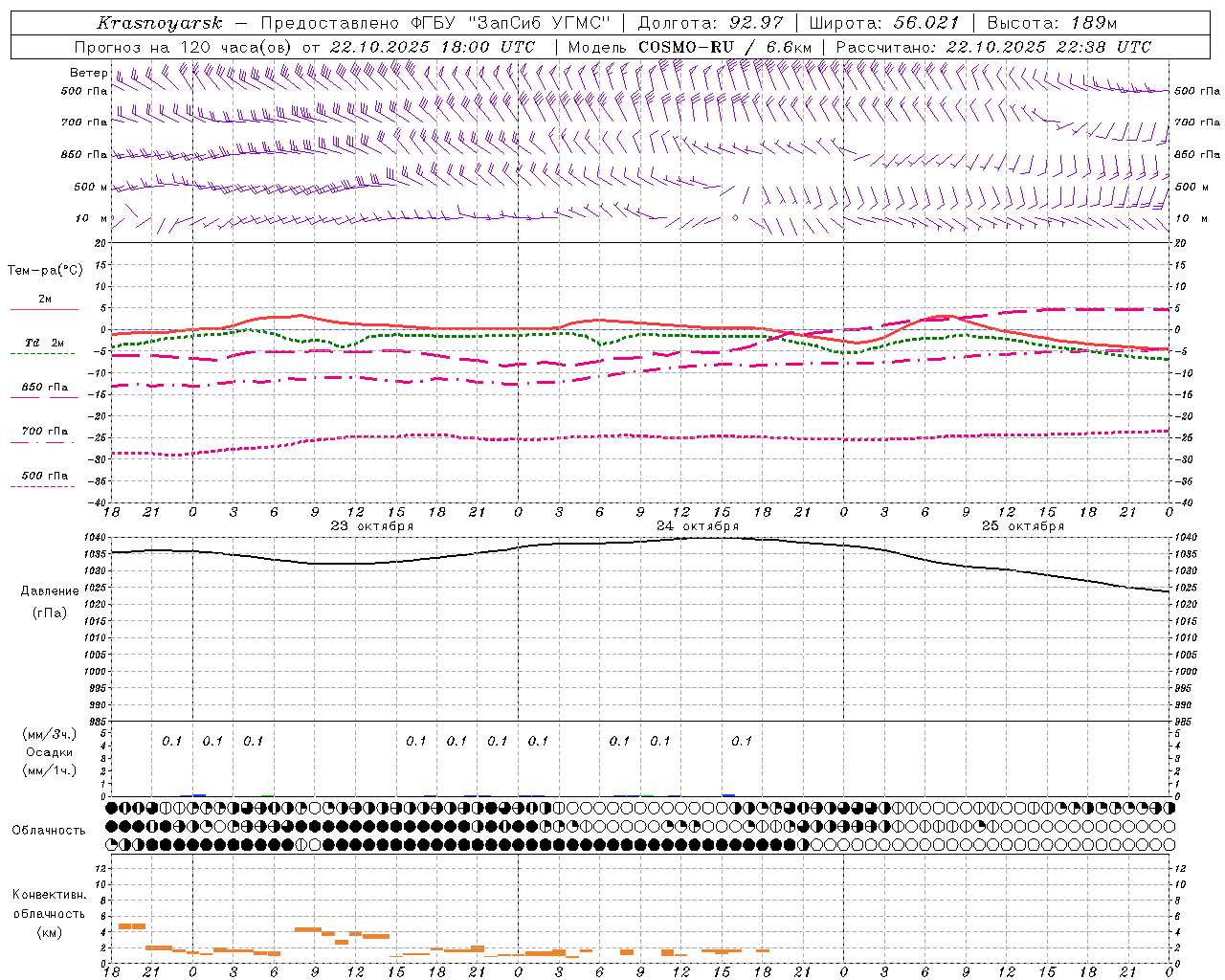Click the Ветер wind panel label

[88, 73]
